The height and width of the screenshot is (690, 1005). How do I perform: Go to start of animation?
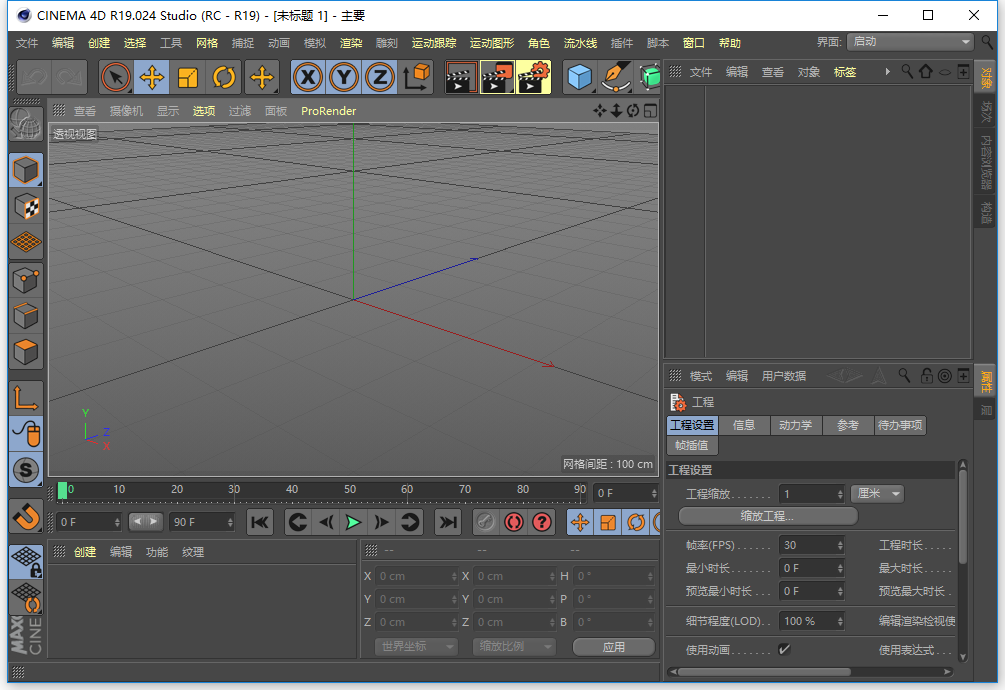pos(260,522)
